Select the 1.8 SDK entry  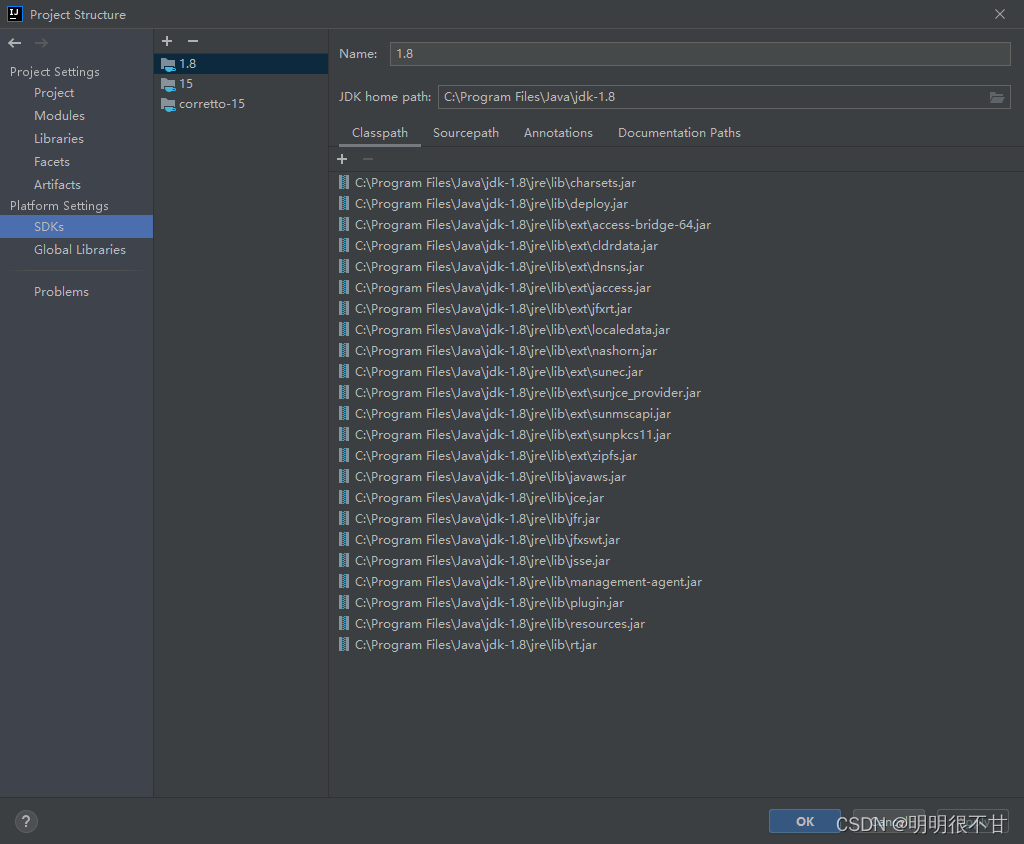point(241,64)
